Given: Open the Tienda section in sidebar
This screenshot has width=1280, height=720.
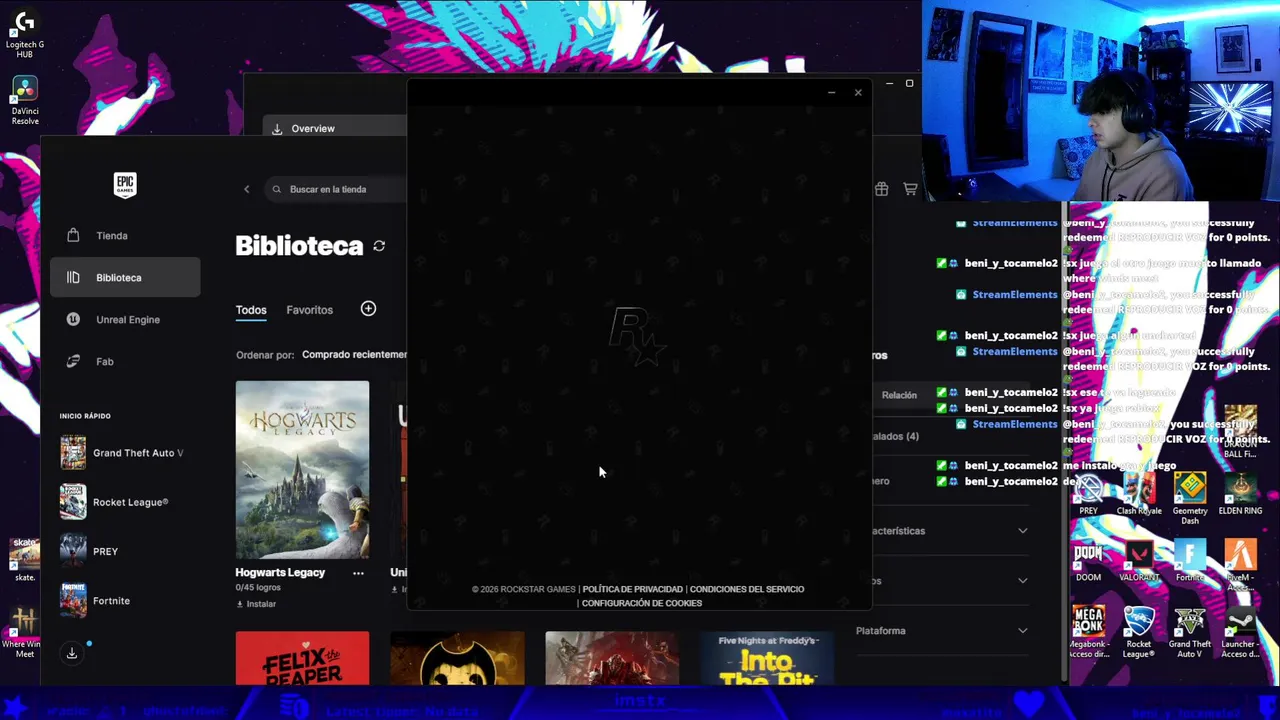Looking at the screenshot, I should pyautogui.click(x=125, y=236).
